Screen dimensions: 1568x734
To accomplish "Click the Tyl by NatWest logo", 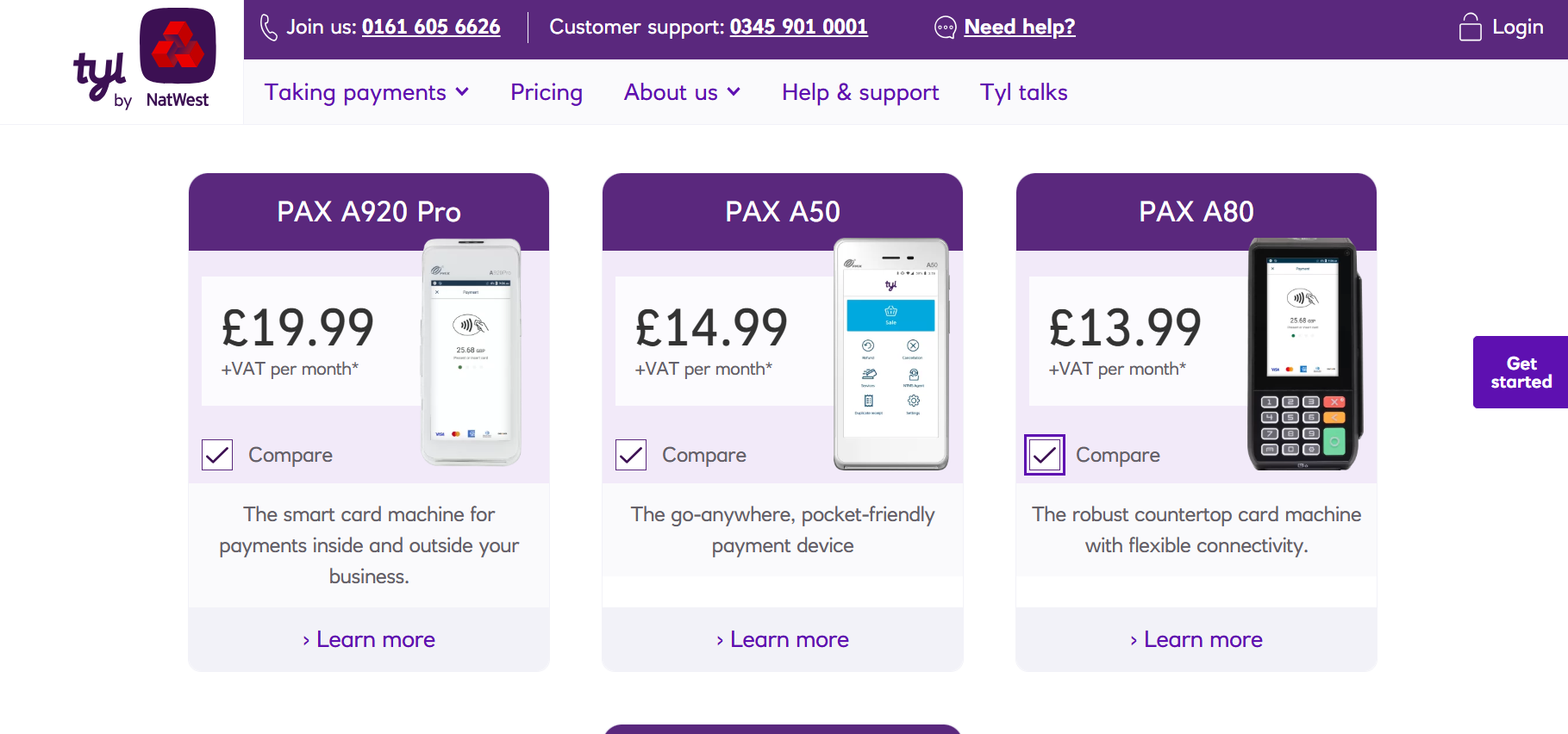I will [x=144, y=59].
